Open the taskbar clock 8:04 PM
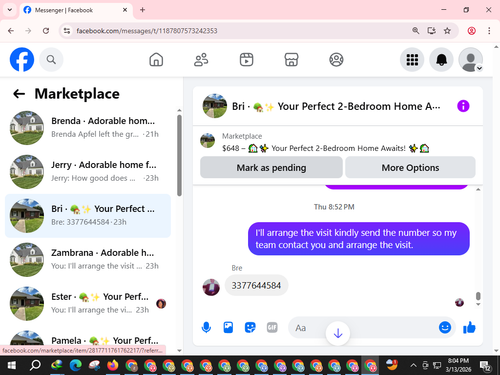 coord(458,365)
